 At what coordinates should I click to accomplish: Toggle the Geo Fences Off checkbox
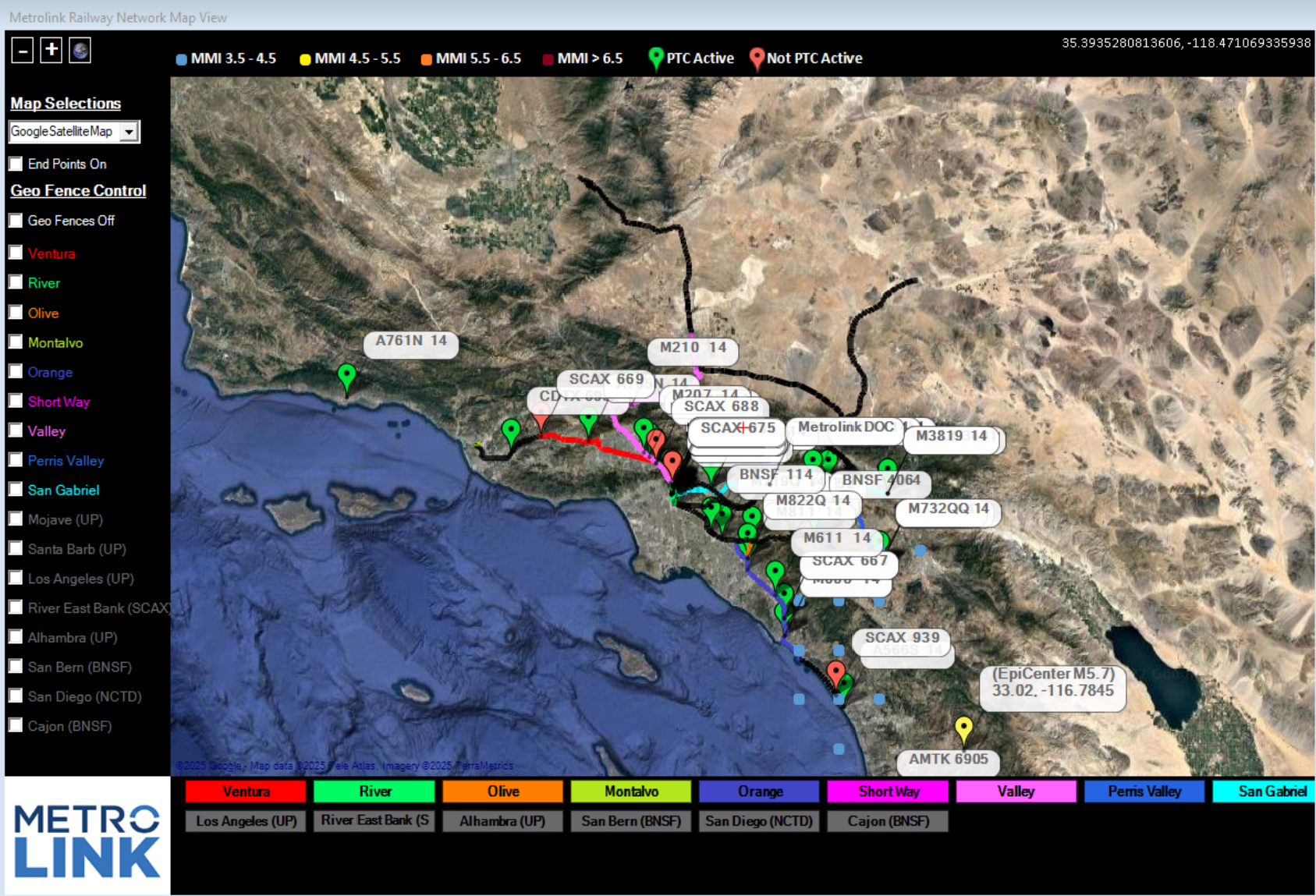tap(16, 221)
